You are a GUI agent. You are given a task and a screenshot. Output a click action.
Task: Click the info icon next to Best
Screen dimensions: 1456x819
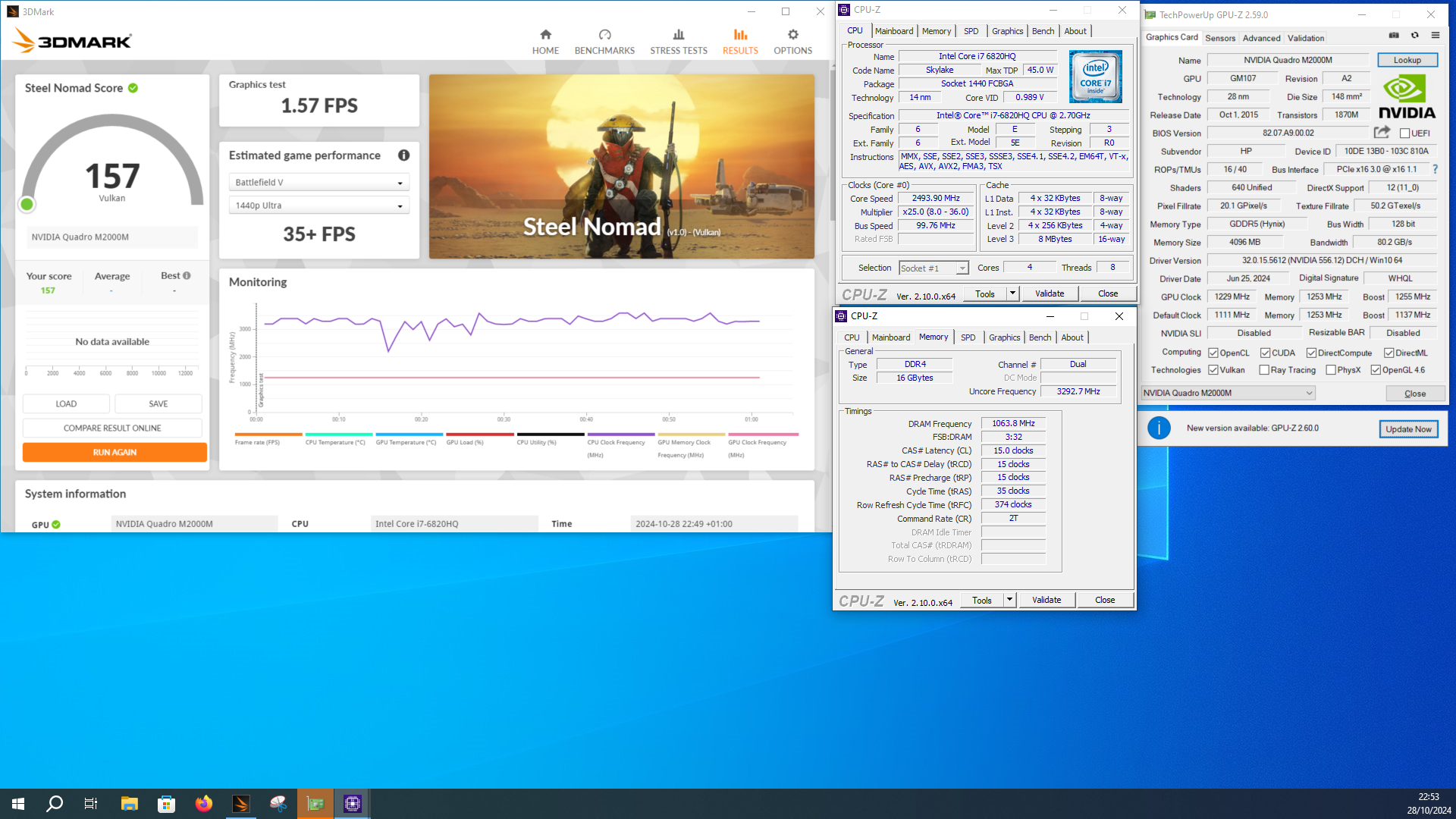(x=187, y=276)
